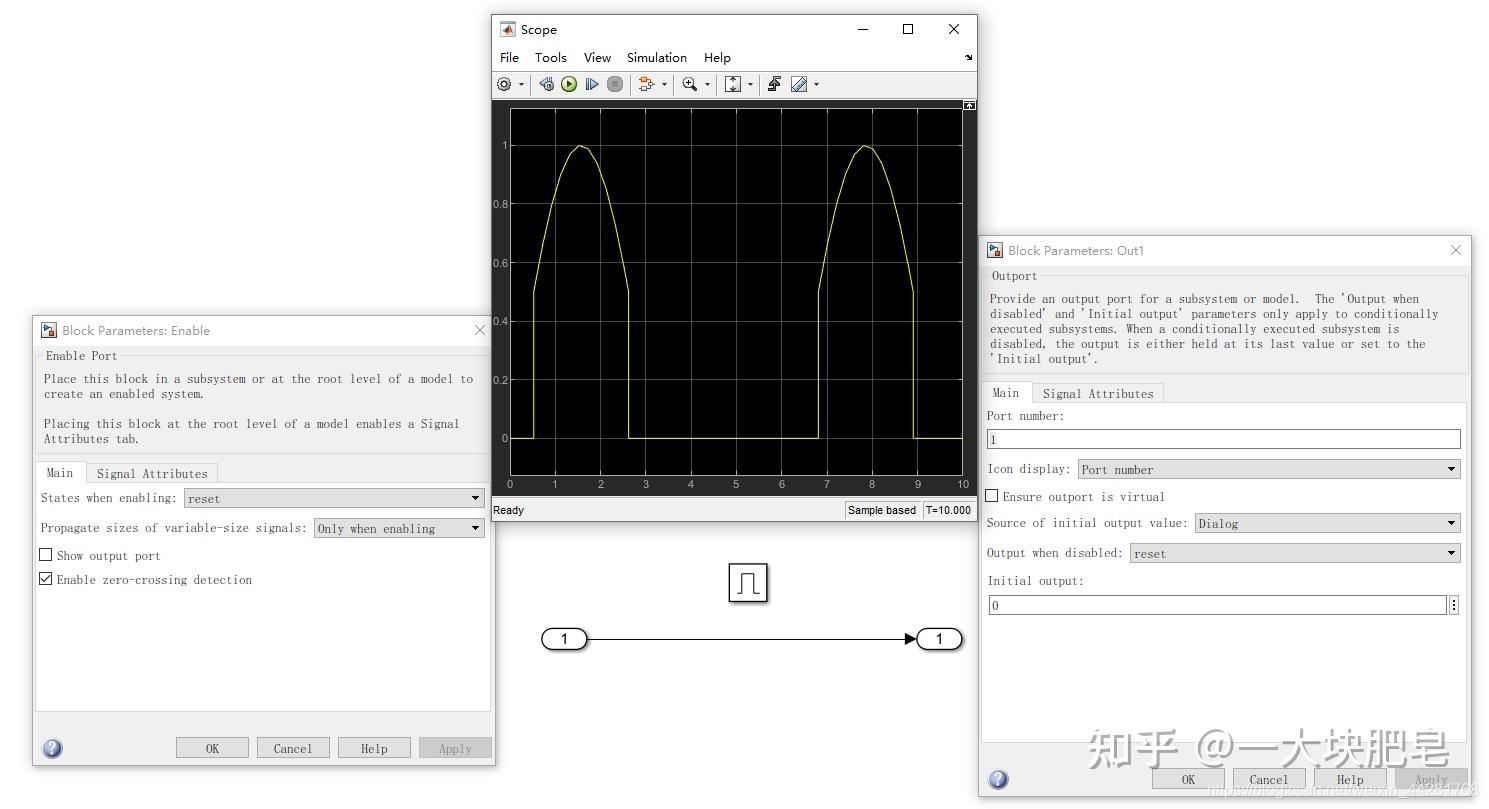Click the Port number input field
Image resolution: width=1489 pixels, height=809 pixels.
point(1222,439)
